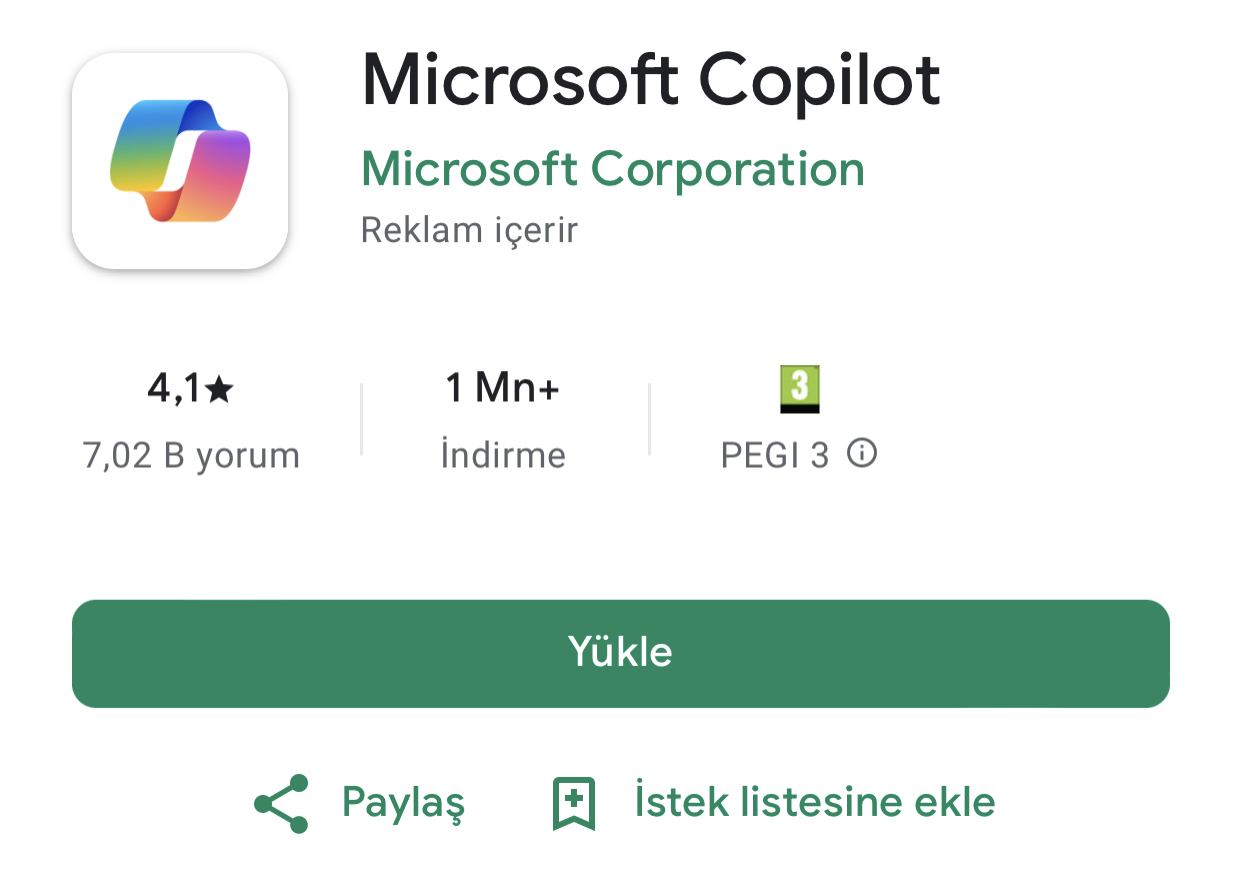Viewport: 1242px width, 879px height.
Task: Tap the 1 Mn+ downloads figure
Action: (502, 388)
